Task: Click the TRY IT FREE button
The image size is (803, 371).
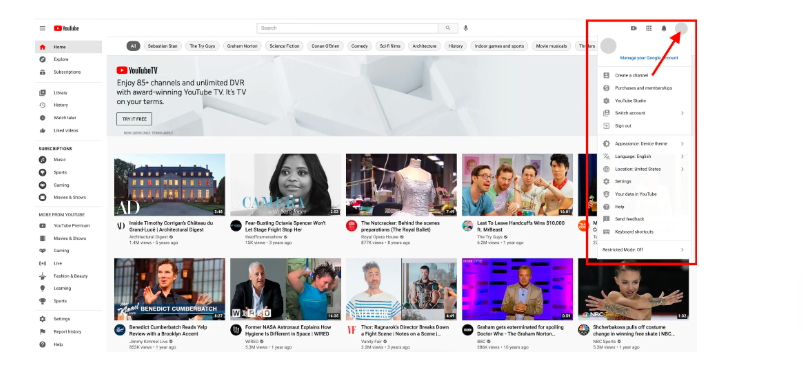Action: (x=134, y=119)
